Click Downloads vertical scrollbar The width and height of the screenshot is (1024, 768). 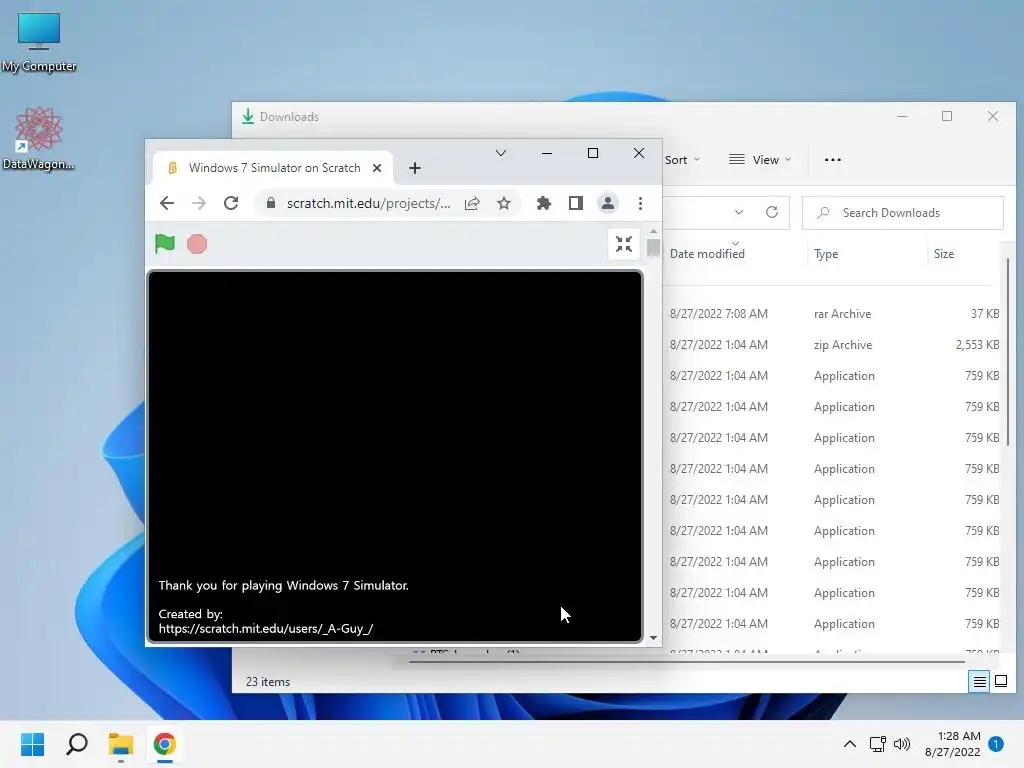(x=1008, y=353)
